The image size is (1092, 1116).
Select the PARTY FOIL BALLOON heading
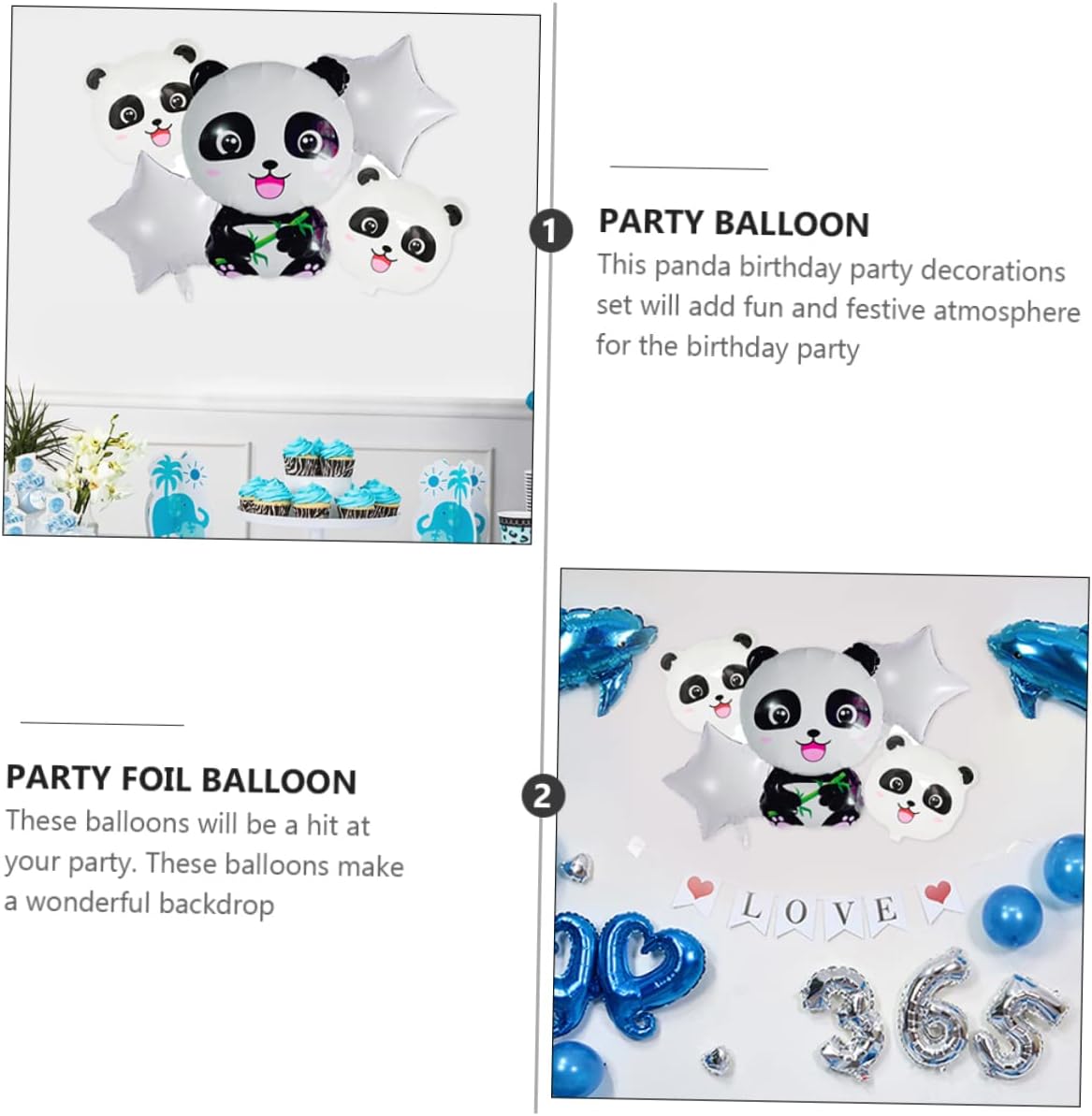(182, 779)
